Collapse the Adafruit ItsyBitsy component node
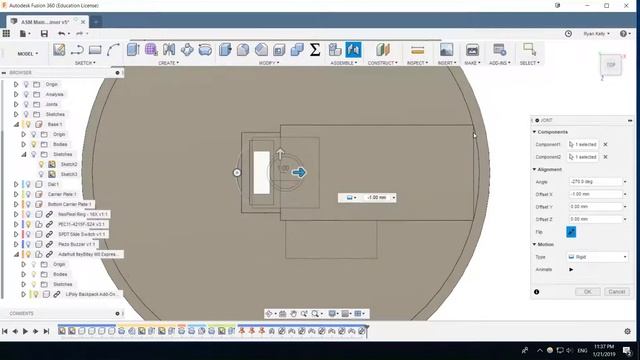 click(16, 254)
